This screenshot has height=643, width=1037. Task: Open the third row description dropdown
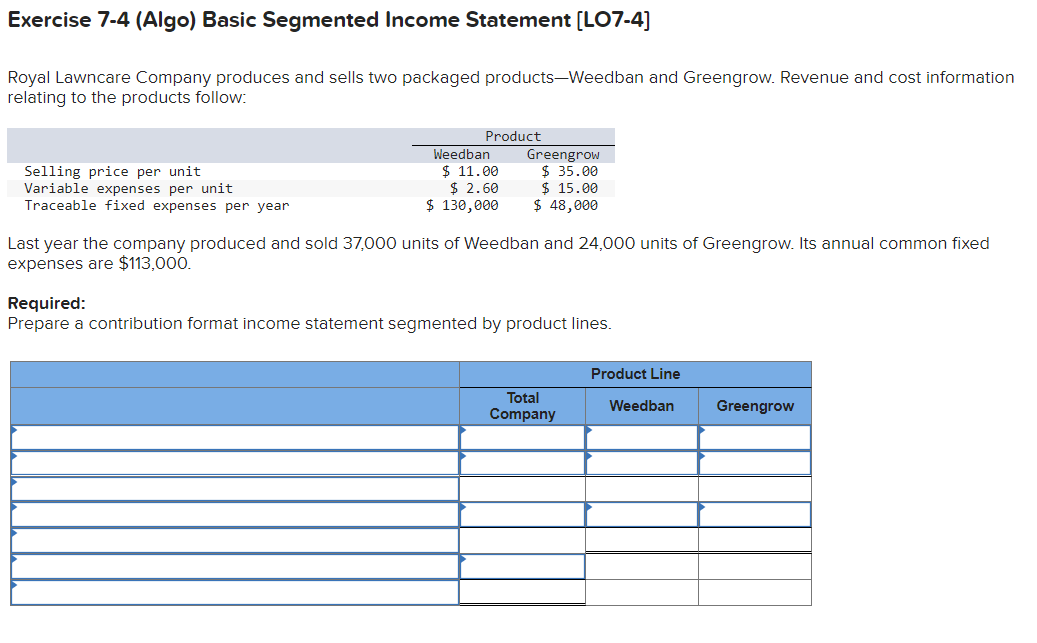(x=230, y=489)
